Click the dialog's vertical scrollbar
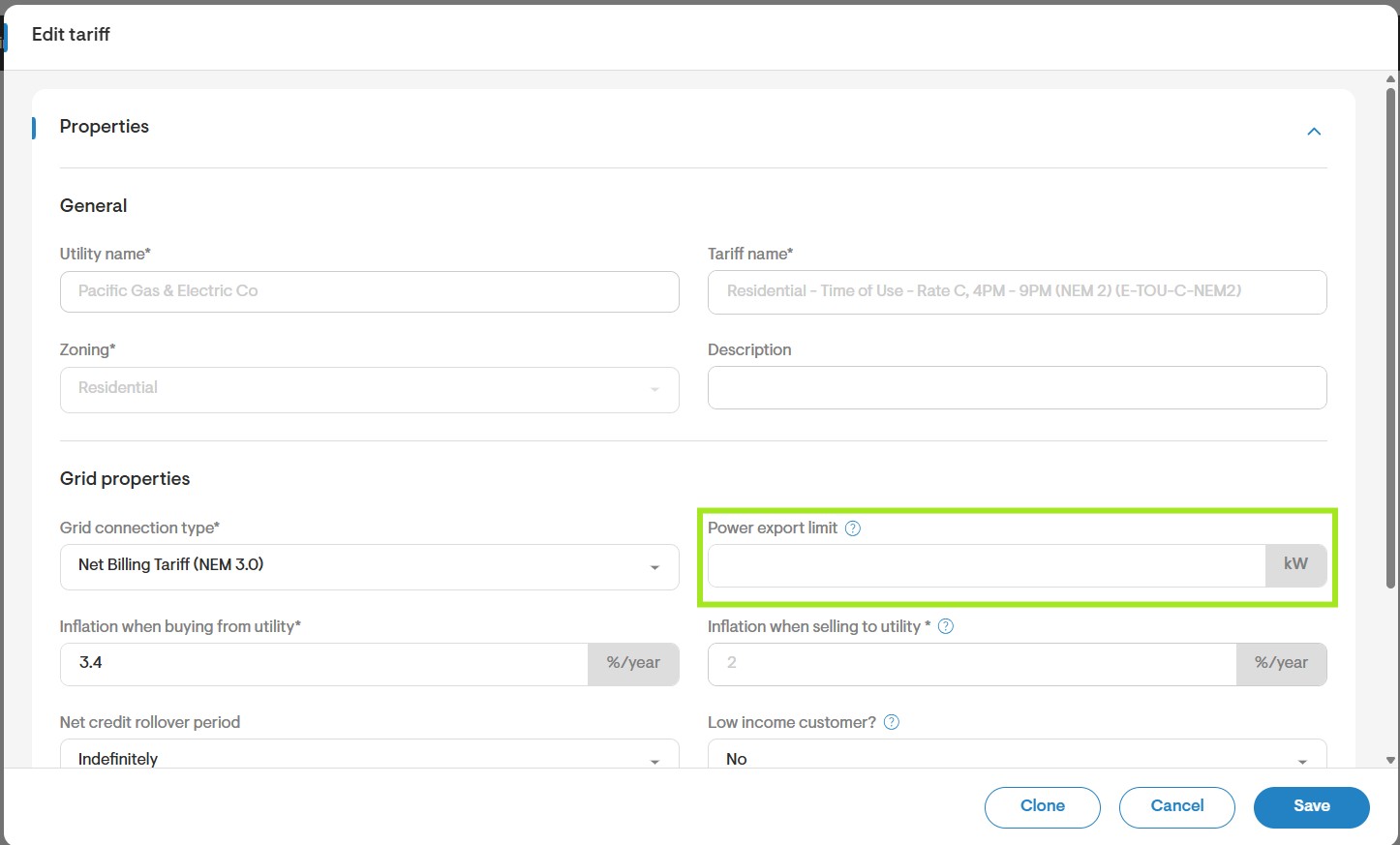1400x845 pixels. pyautogui.click(x=1391, y=337)
